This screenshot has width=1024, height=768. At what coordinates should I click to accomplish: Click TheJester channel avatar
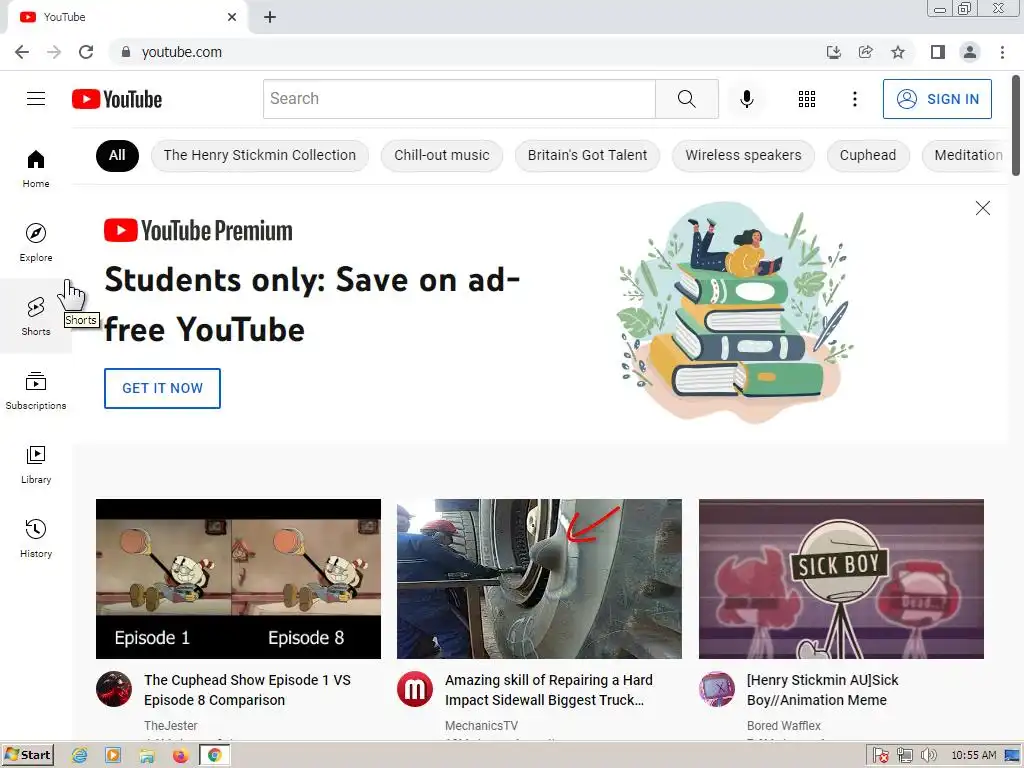(114, 689)
